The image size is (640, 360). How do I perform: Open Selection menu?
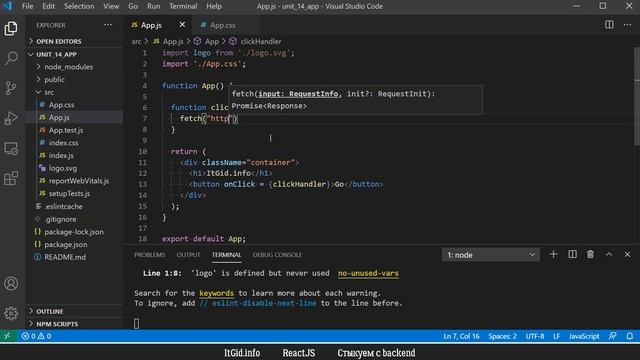[x=79, y=6]
